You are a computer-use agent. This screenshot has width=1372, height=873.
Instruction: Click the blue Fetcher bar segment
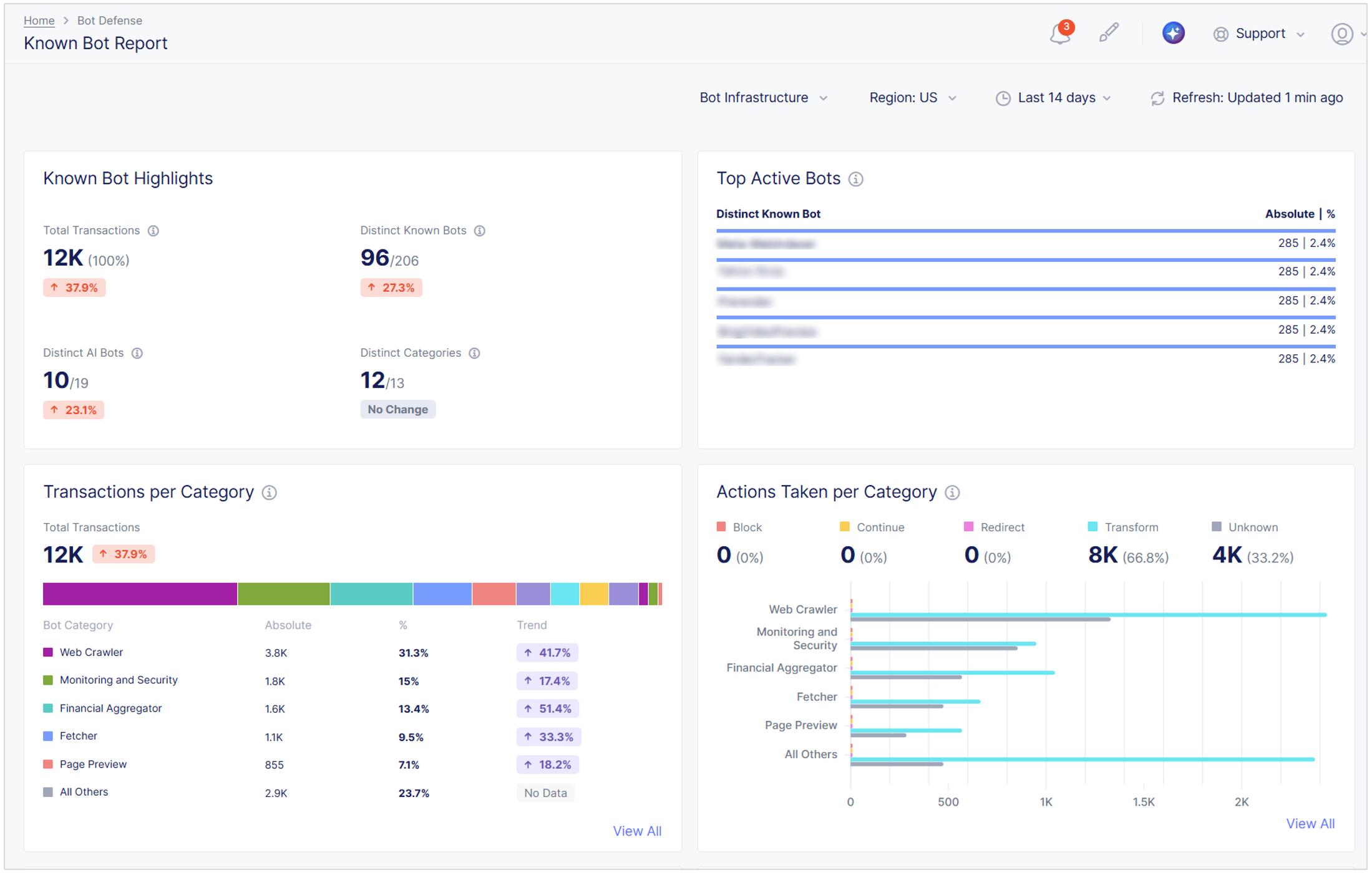click(442, 594)
